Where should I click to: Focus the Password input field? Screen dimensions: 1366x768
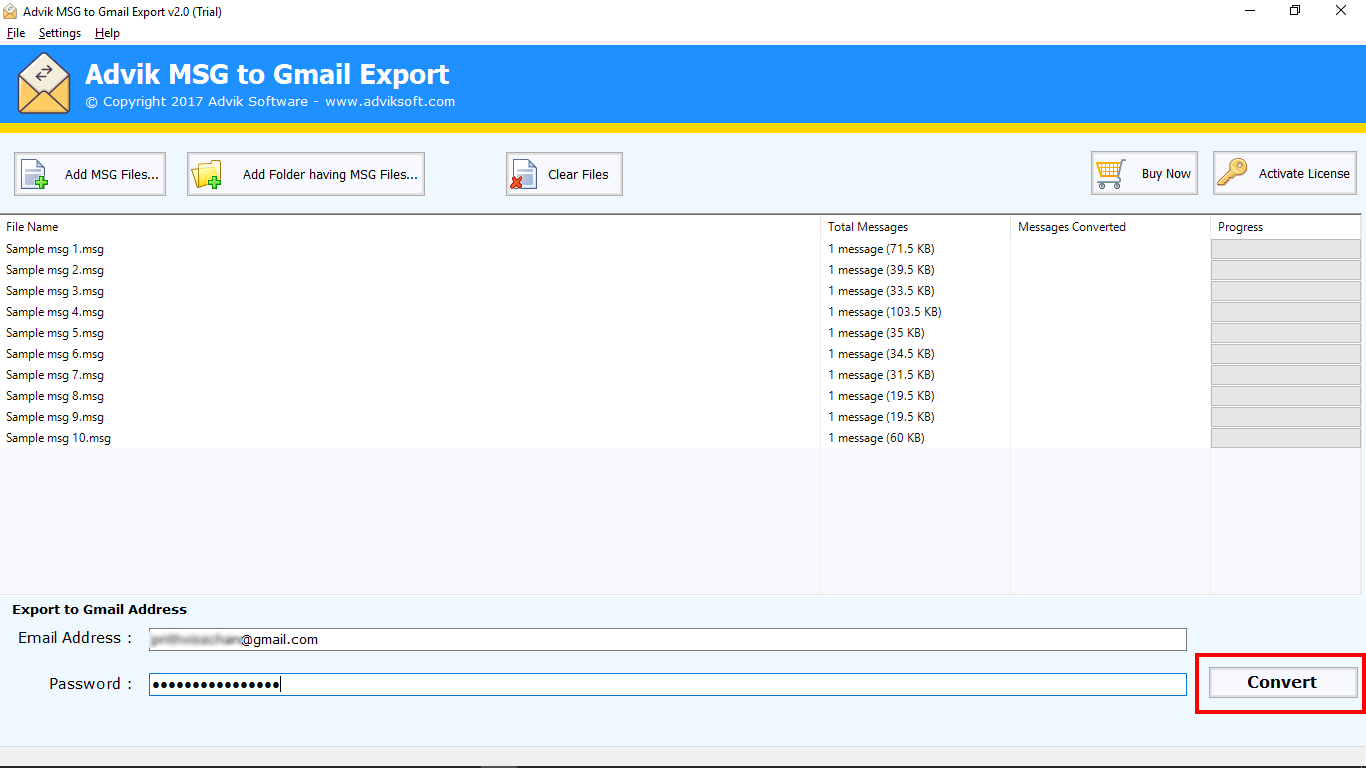coord(668,684)
